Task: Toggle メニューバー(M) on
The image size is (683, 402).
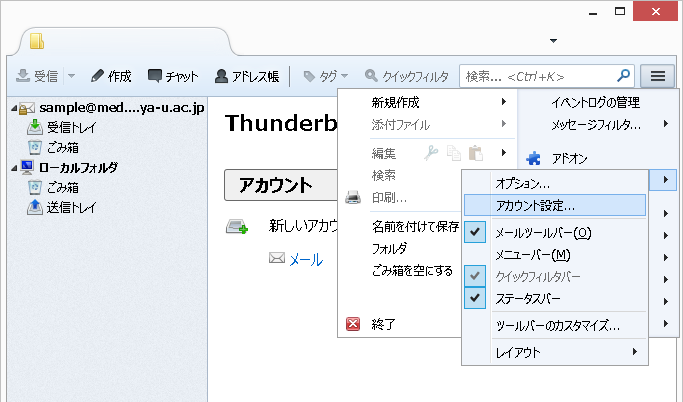Action: [x=555, y=255]
